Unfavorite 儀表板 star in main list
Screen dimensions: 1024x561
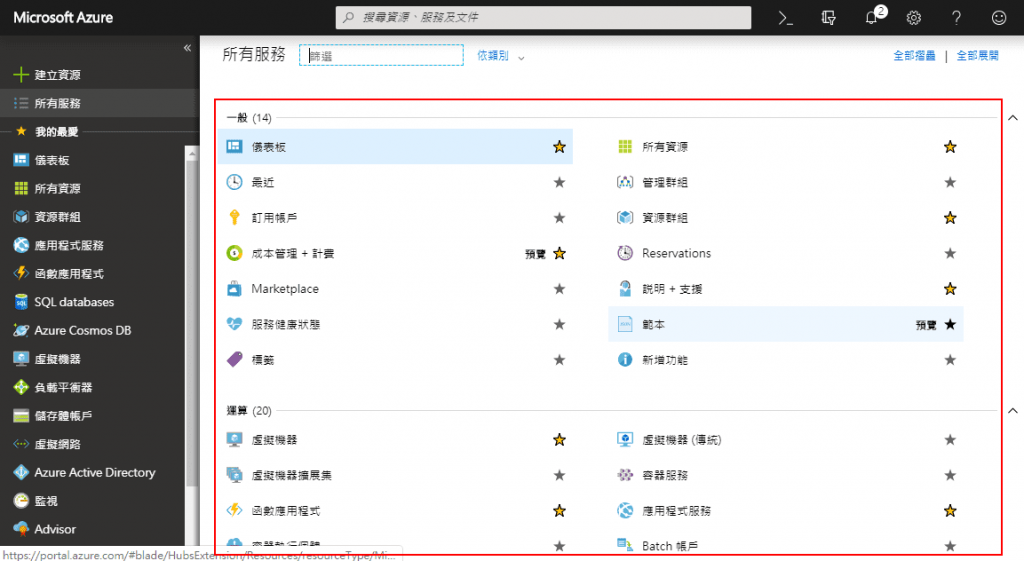click(560, 147)
